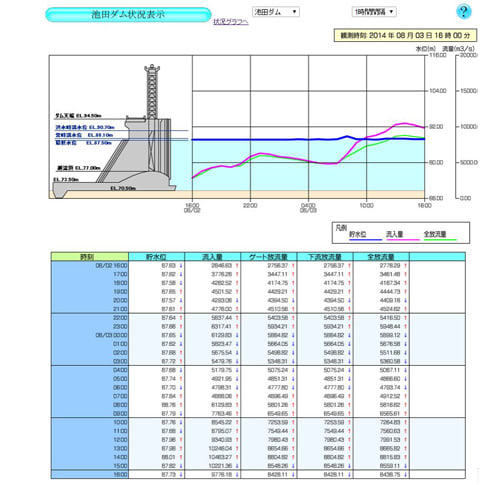This screenshot has height=485, width=480.
Task: Click the 下流放流量 column header
Action: [325, 257]
